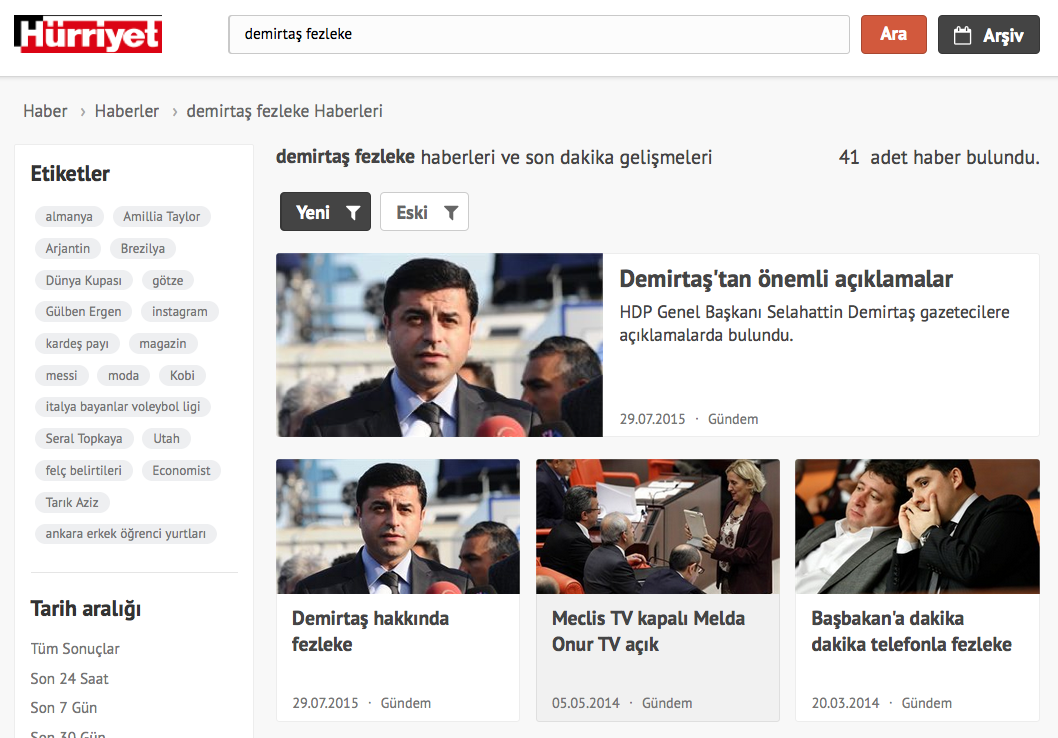Image resolution: width=1058 pixels, height=738 pixels.
Task: Filter by Son 7 Gün
Action: (64, 707)
